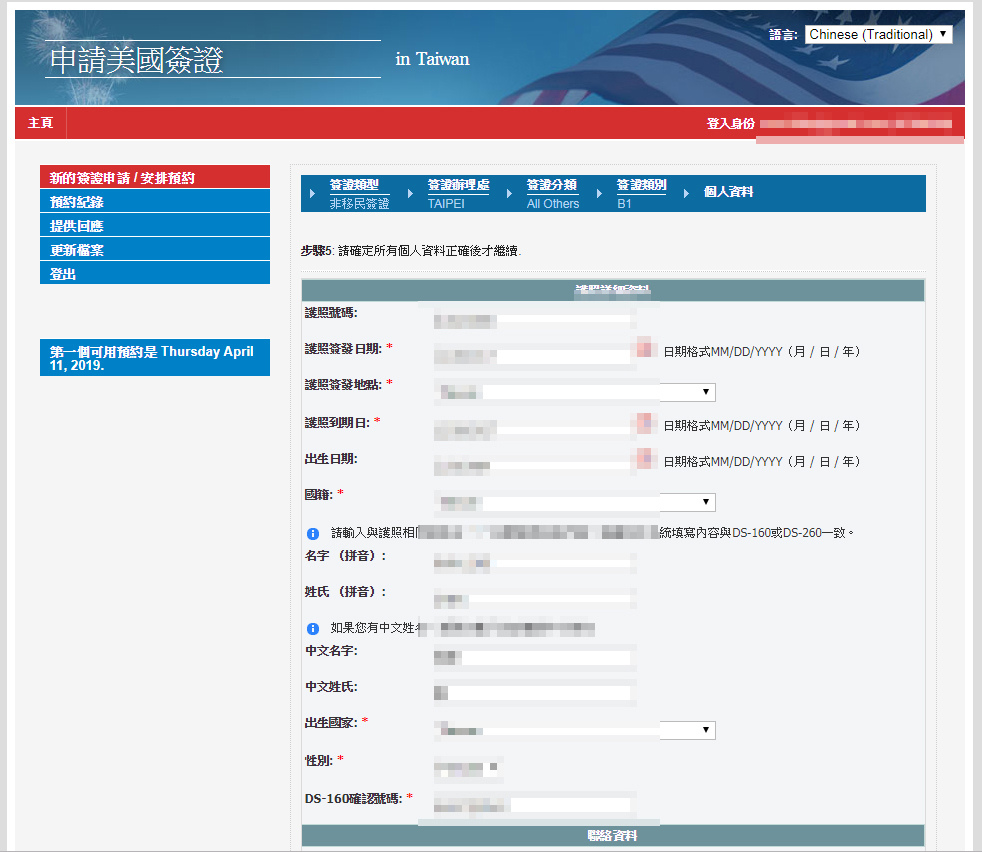
Task: Click the 中文姓氏 input field
Action: (x=533, y=692)
